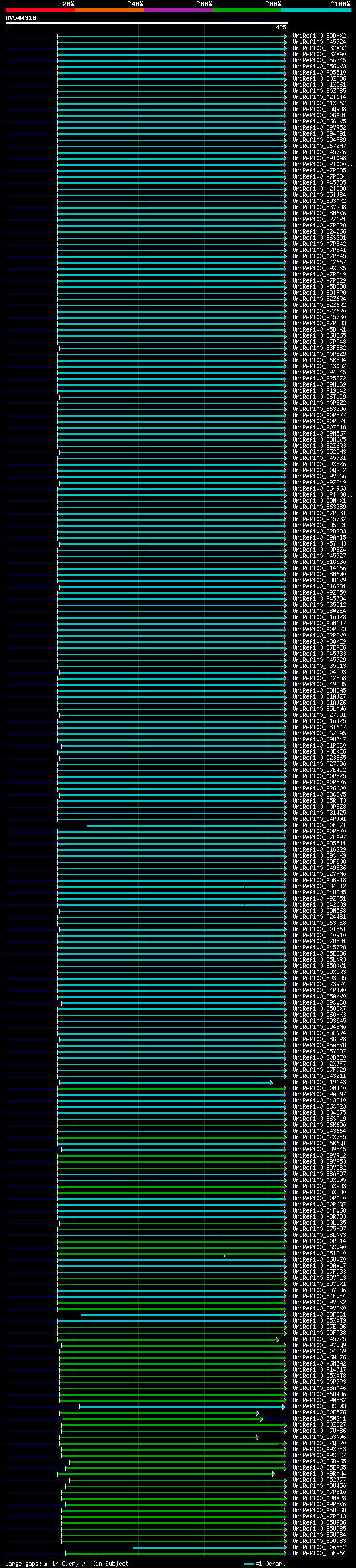Open hit UniRef100_B9DHX2

pyautogui.click(x=319, y=36)
